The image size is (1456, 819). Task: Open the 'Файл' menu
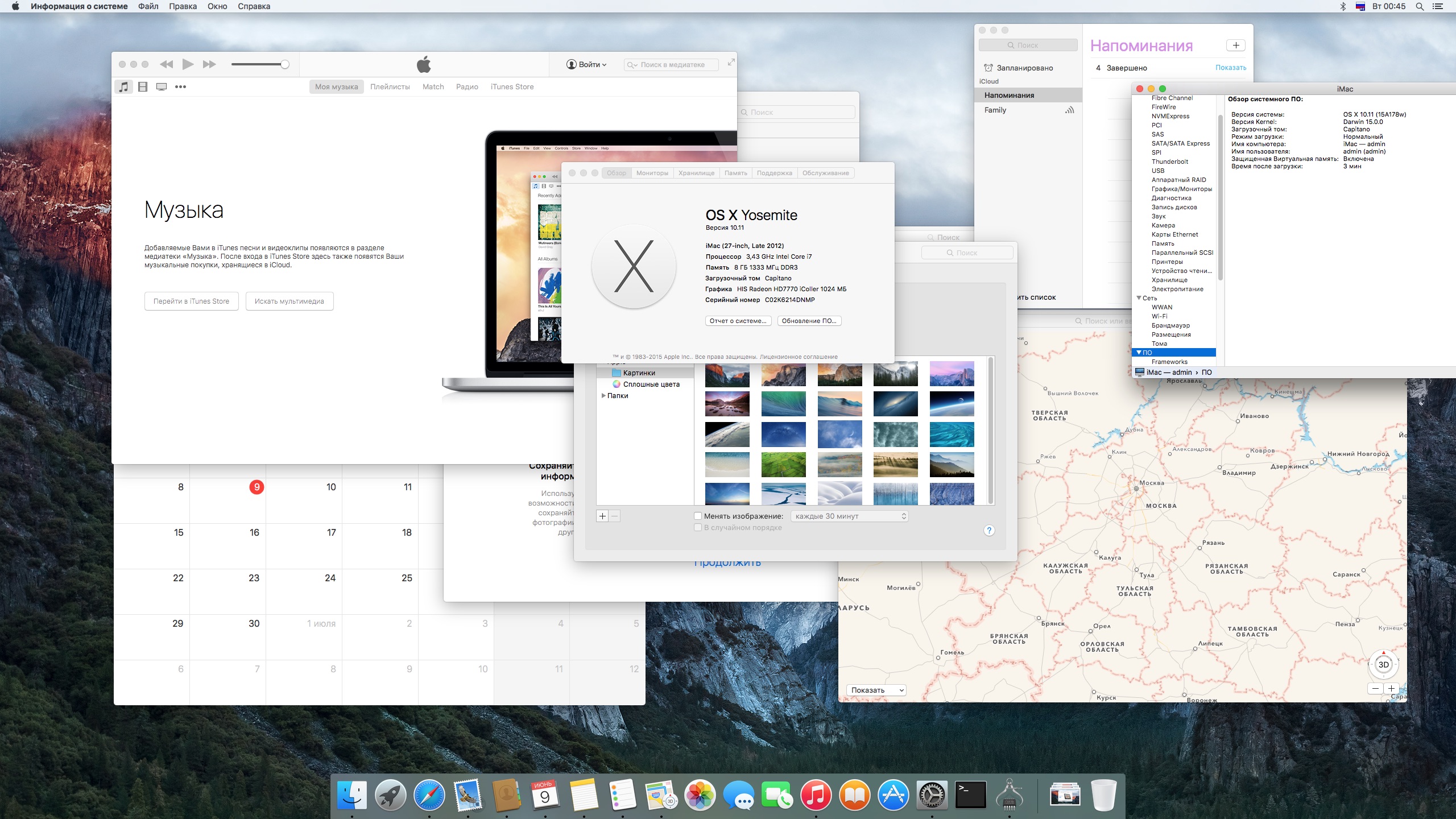(x=148, y=6)
